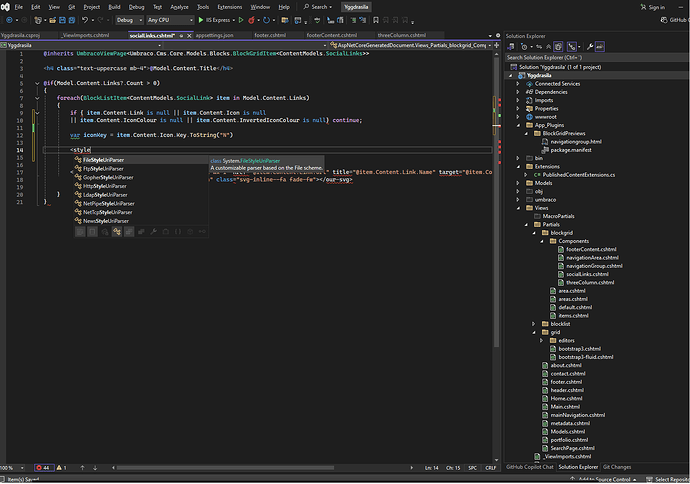Screen dimensions: 690x484
Task: Click Add to Source Control button
Action: click(x=603, y=479)
